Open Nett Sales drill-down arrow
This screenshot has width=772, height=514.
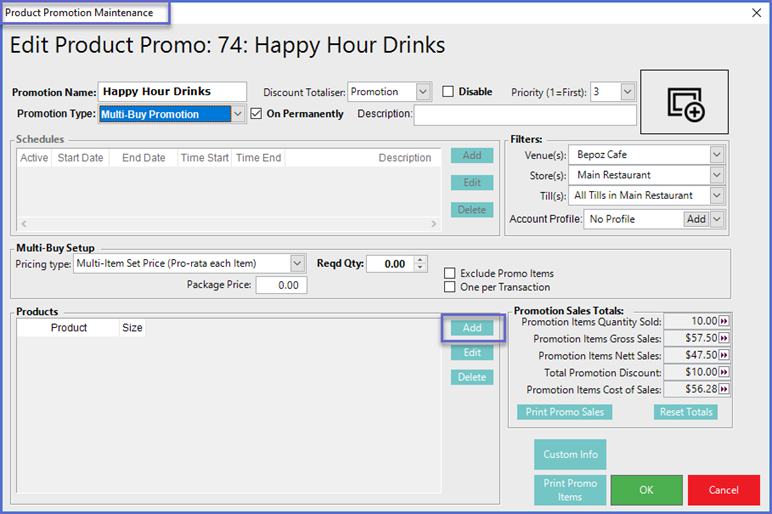pyautogui.click(x=724, y=355)
